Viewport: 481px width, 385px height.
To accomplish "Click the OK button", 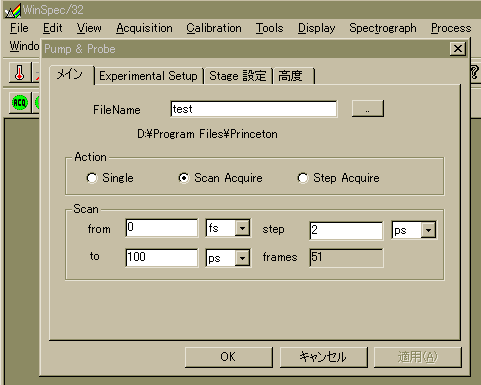I will (229, 357).
